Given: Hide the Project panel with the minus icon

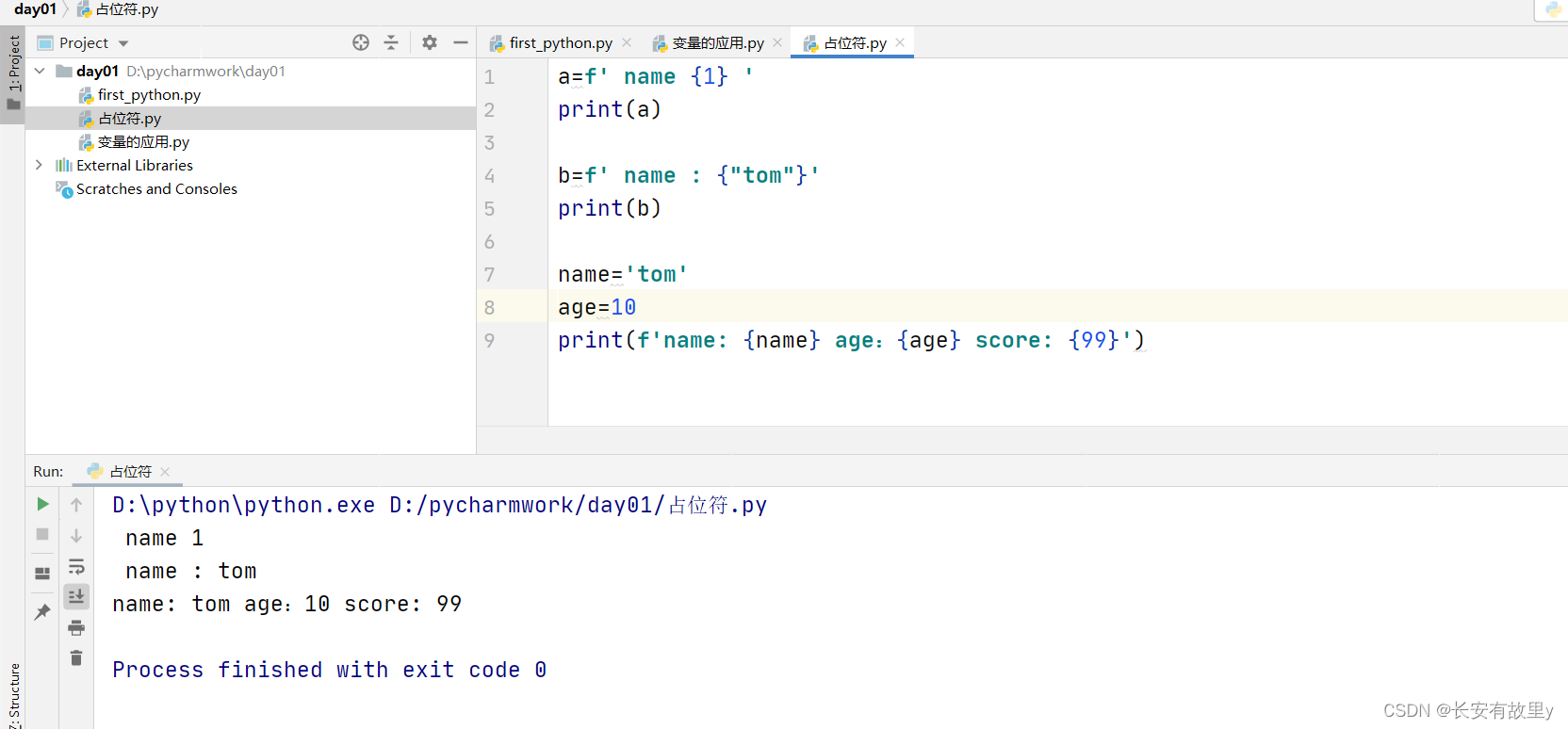Looking at the screenshot, I should [x=461, y=42].
